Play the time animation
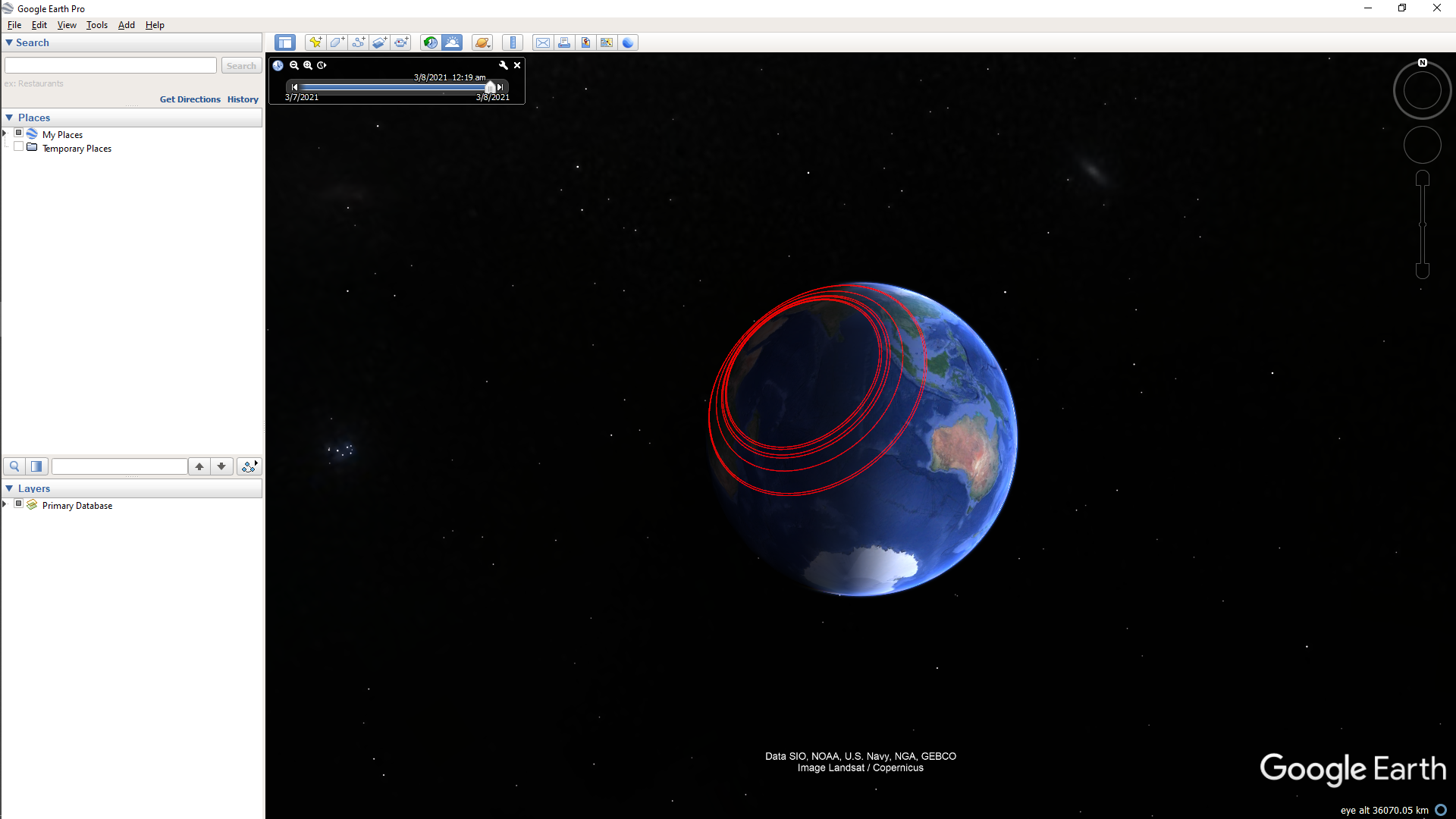The height and width of the screenshot is (819, 1456). pyautogui.click(x=322, y=65)
